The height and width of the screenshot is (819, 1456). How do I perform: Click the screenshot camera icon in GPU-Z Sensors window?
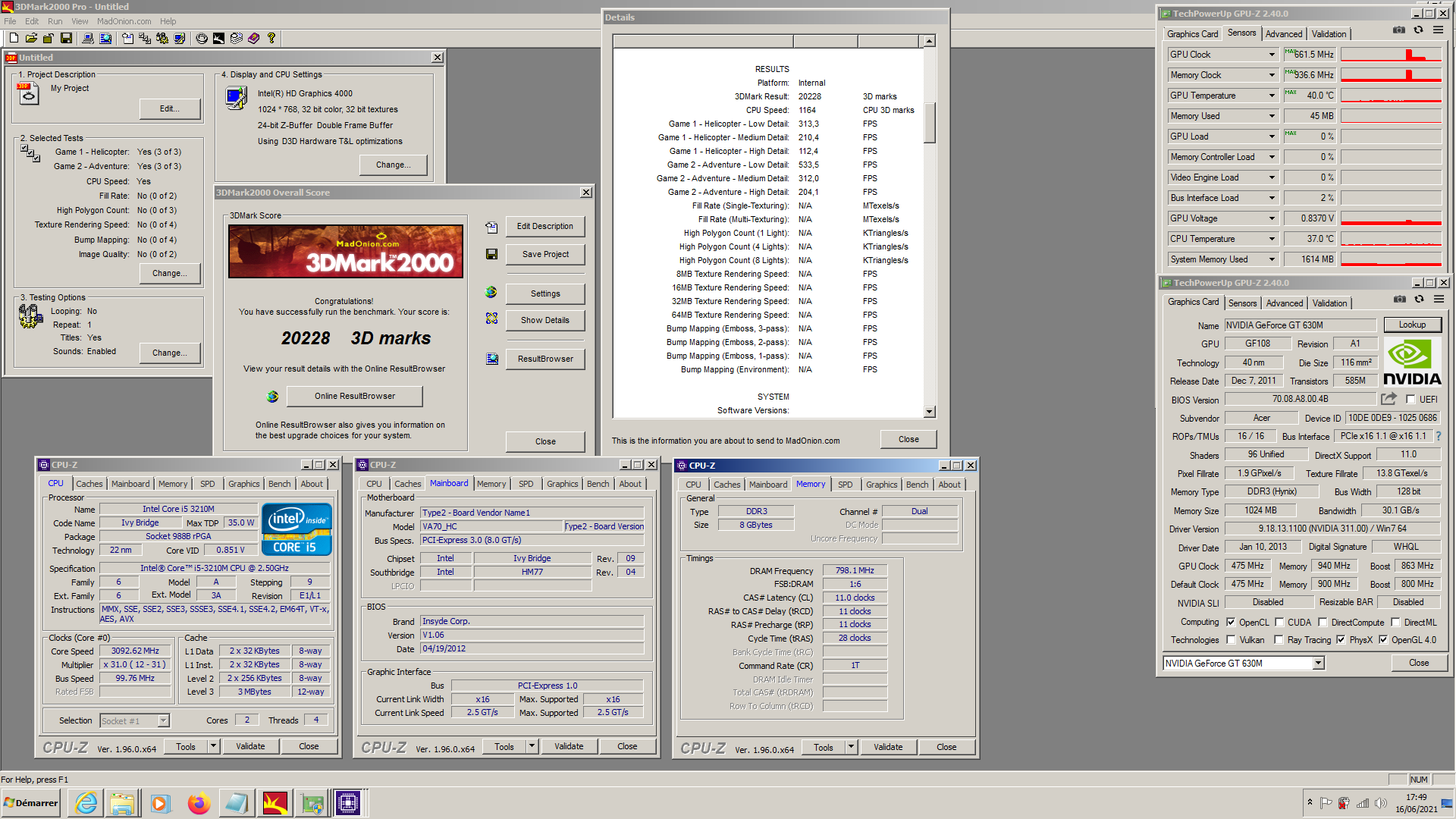tap(1399, 30)
